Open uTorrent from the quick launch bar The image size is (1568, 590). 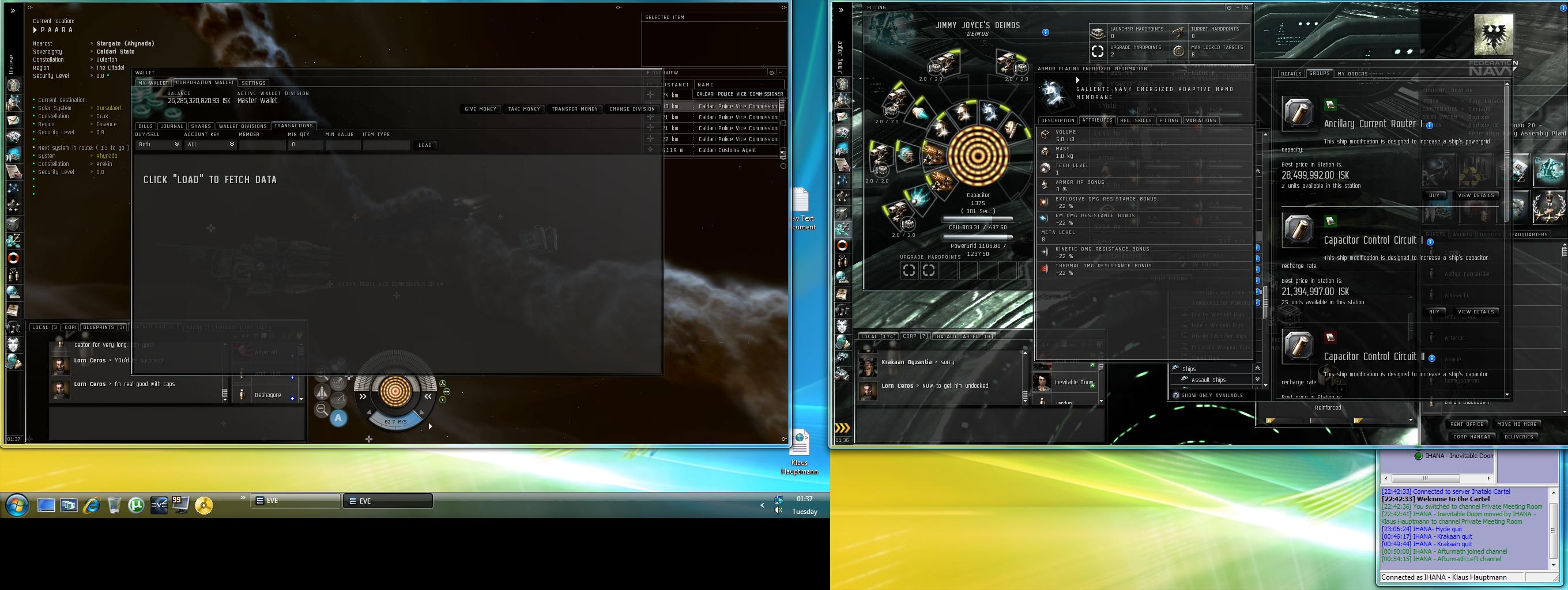(135, 505)
